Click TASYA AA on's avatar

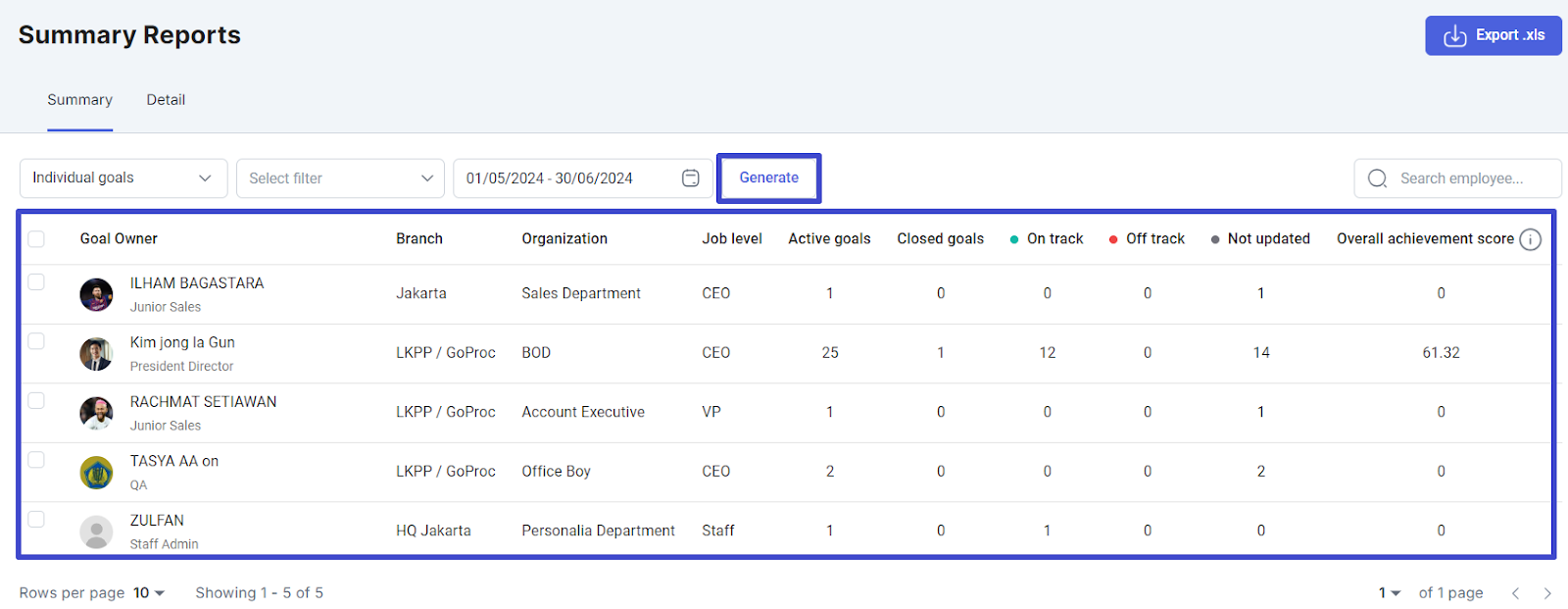pos(96,473)
